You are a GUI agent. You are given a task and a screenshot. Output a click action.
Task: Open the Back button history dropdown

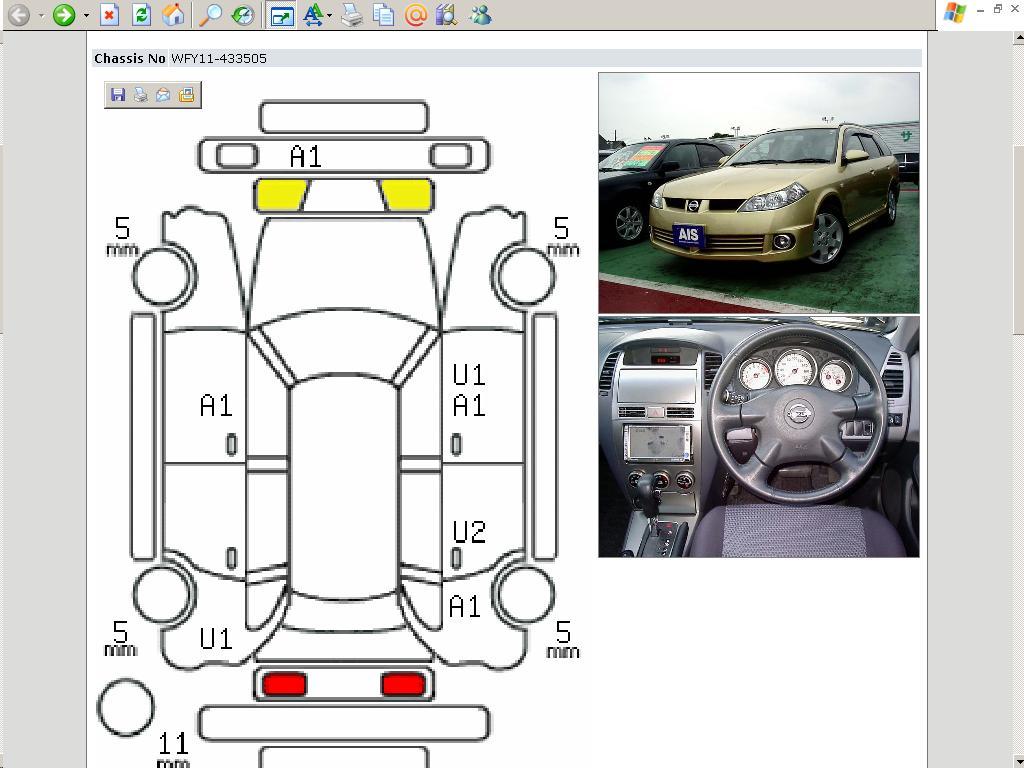click(40, 15)
